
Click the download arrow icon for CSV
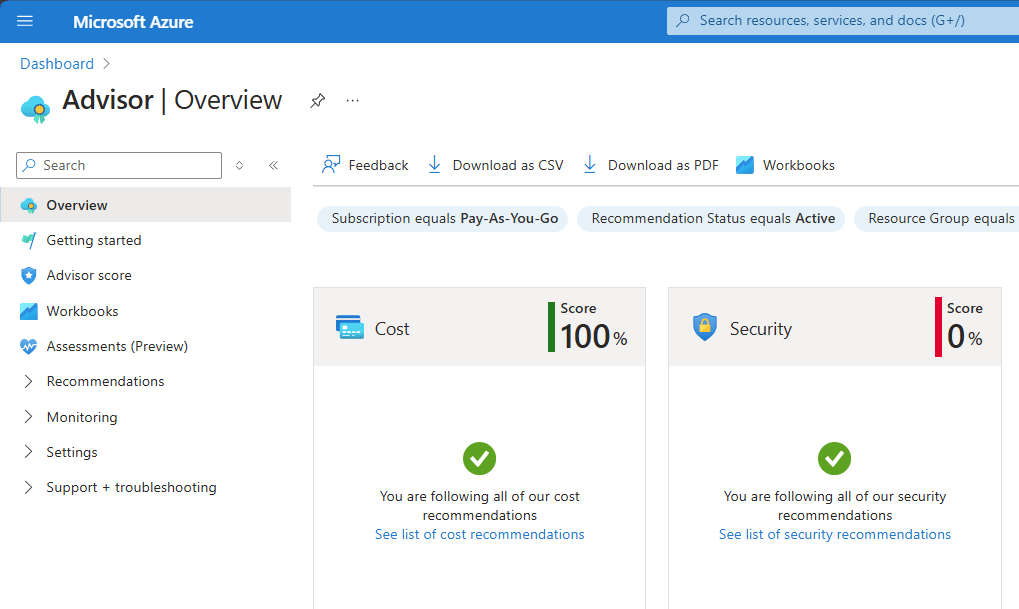tap(435, 165)
